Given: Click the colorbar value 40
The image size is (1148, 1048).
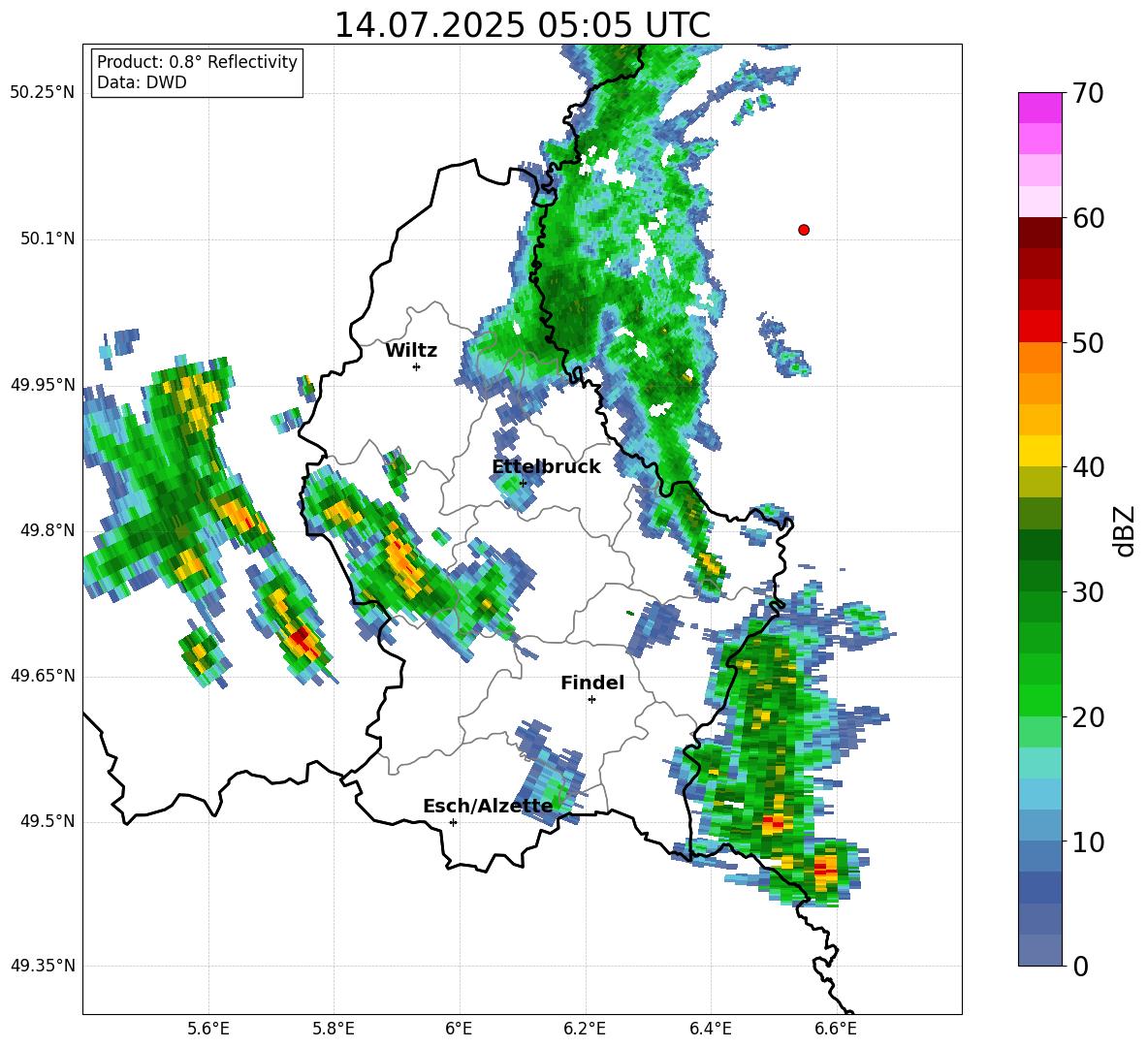Looking at the screenshot, I should pyautogui.click(x=1089, y=467).
